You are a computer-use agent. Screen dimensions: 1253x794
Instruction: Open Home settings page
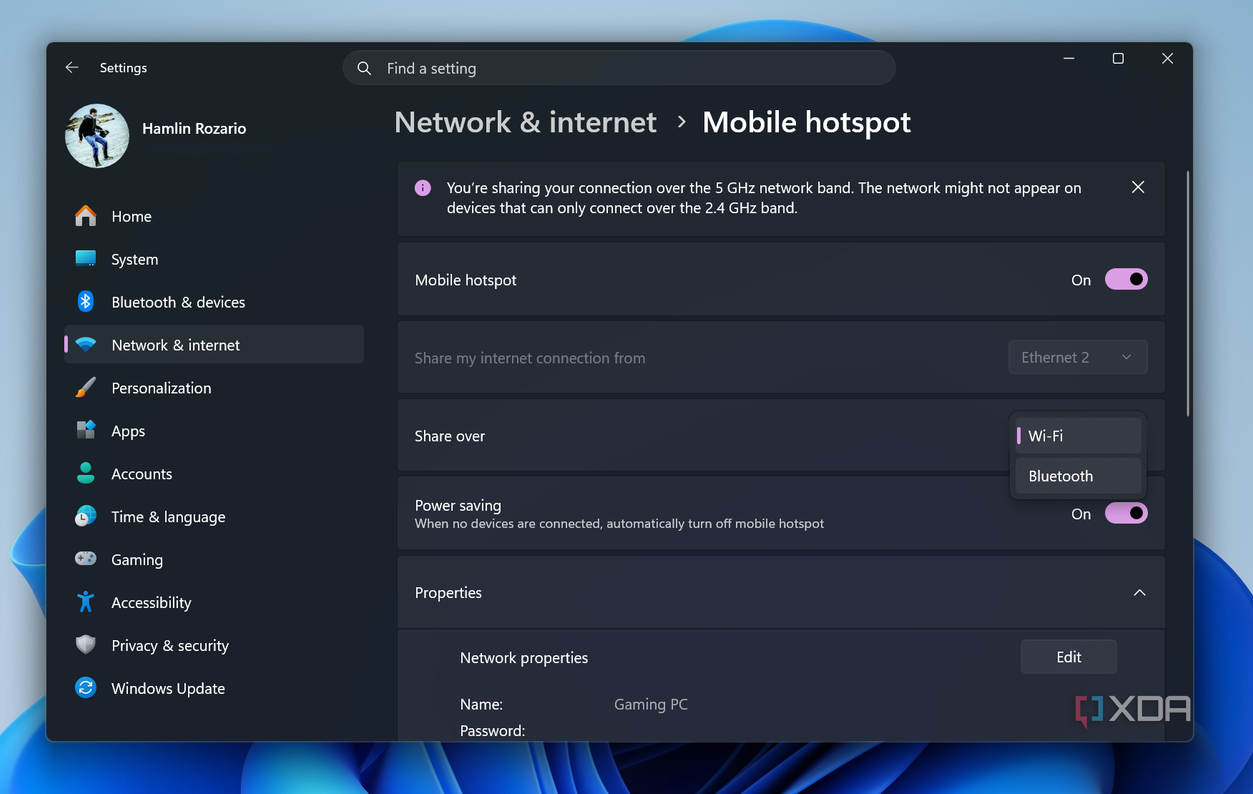pyautogui.click(x=214, y=216)
